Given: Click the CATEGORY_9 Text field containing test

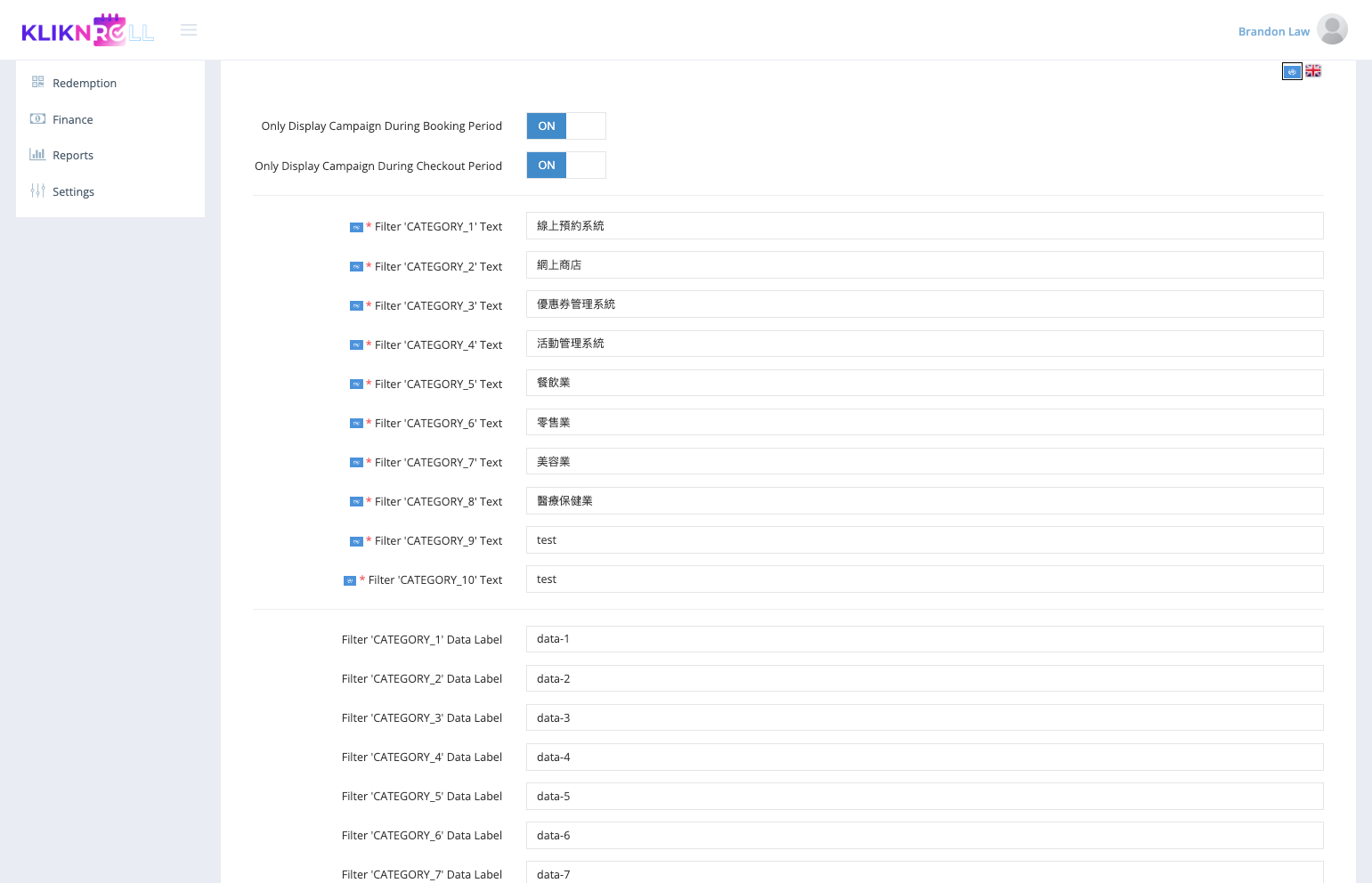Looking at the screenshot, I should point(924,539).
